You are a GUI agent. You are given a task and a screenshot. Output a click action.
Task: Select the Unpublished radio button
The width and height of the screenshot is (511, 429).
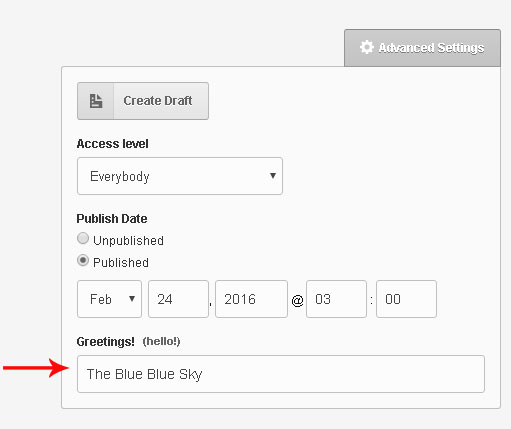[x=83, y=239]
